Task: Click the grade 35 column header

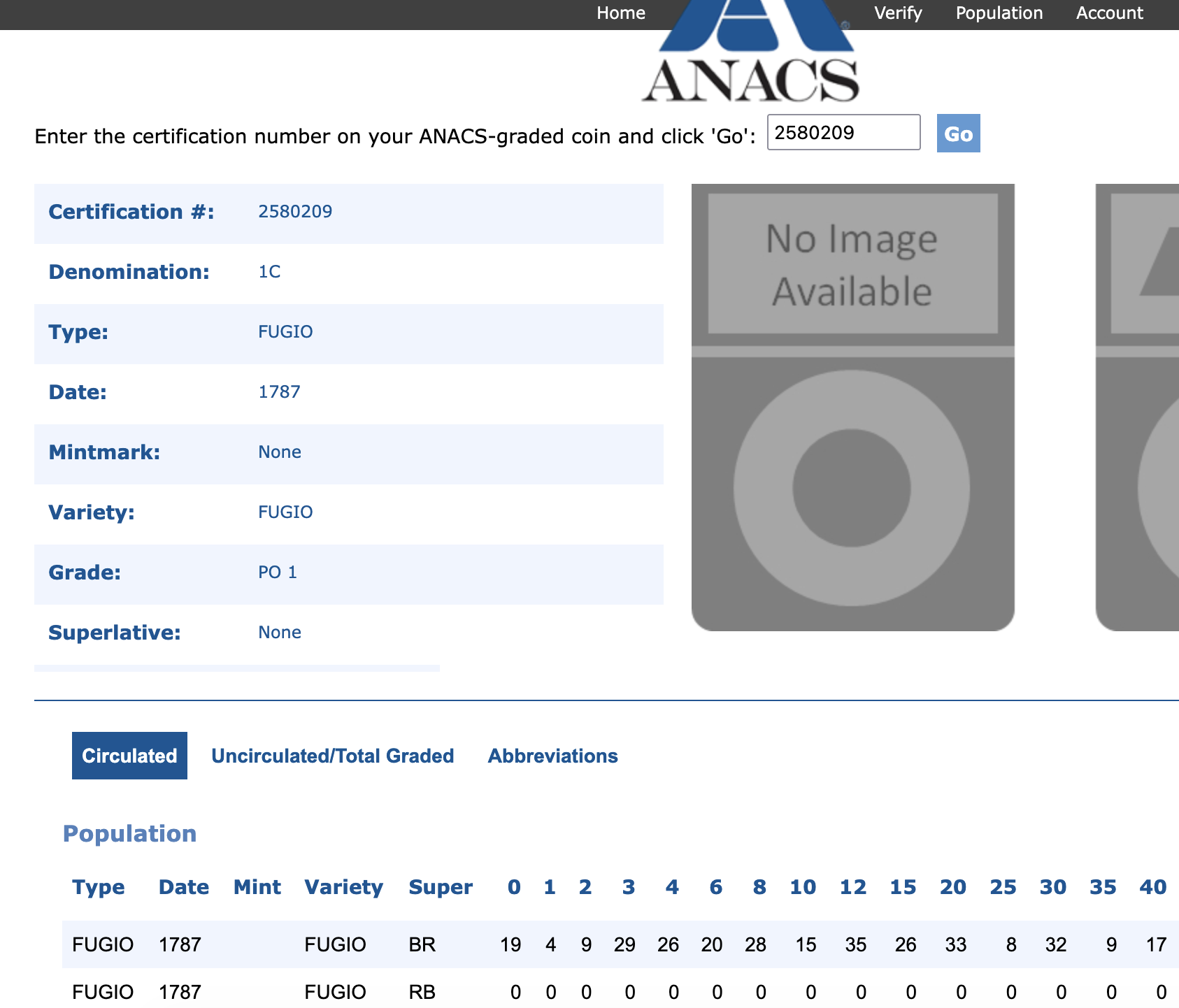Action: click(1103, 887)
